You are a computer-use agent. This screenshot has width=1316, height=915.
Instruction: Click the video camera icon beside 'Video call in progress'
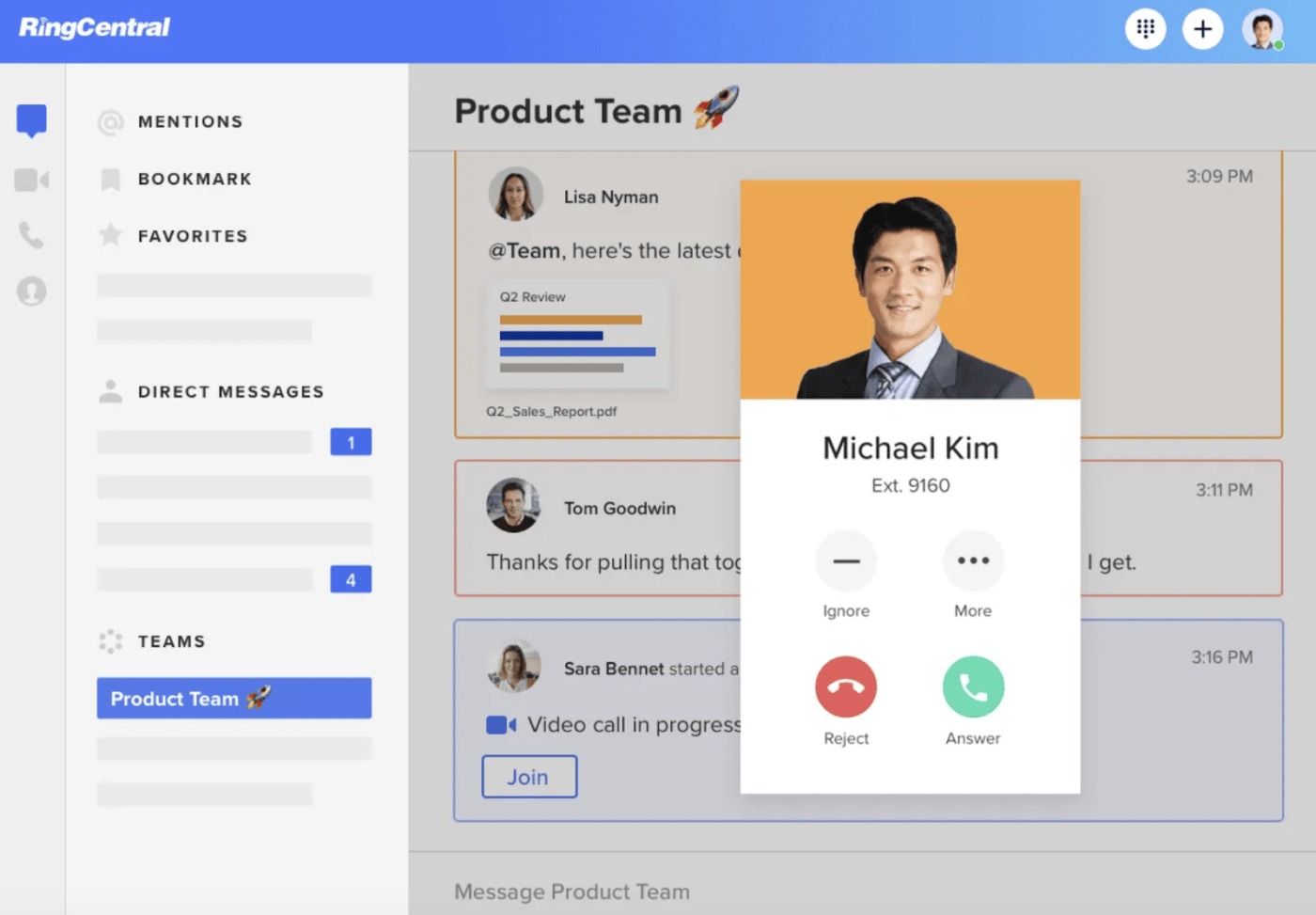coord(501,725)
